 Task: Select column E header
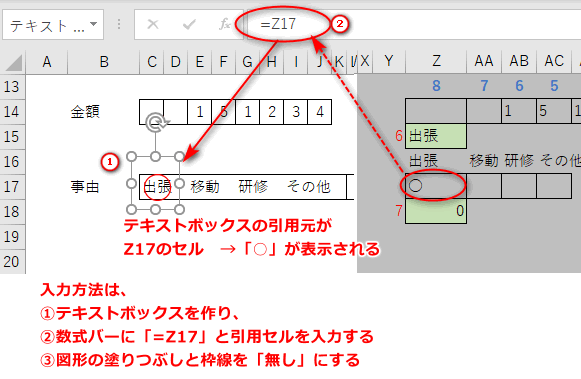tap(199, 62)
